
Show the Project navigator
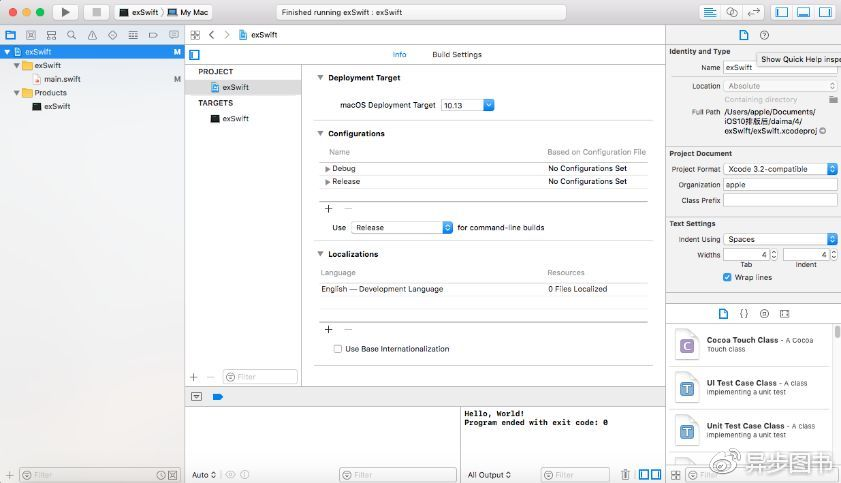(10, 35)
